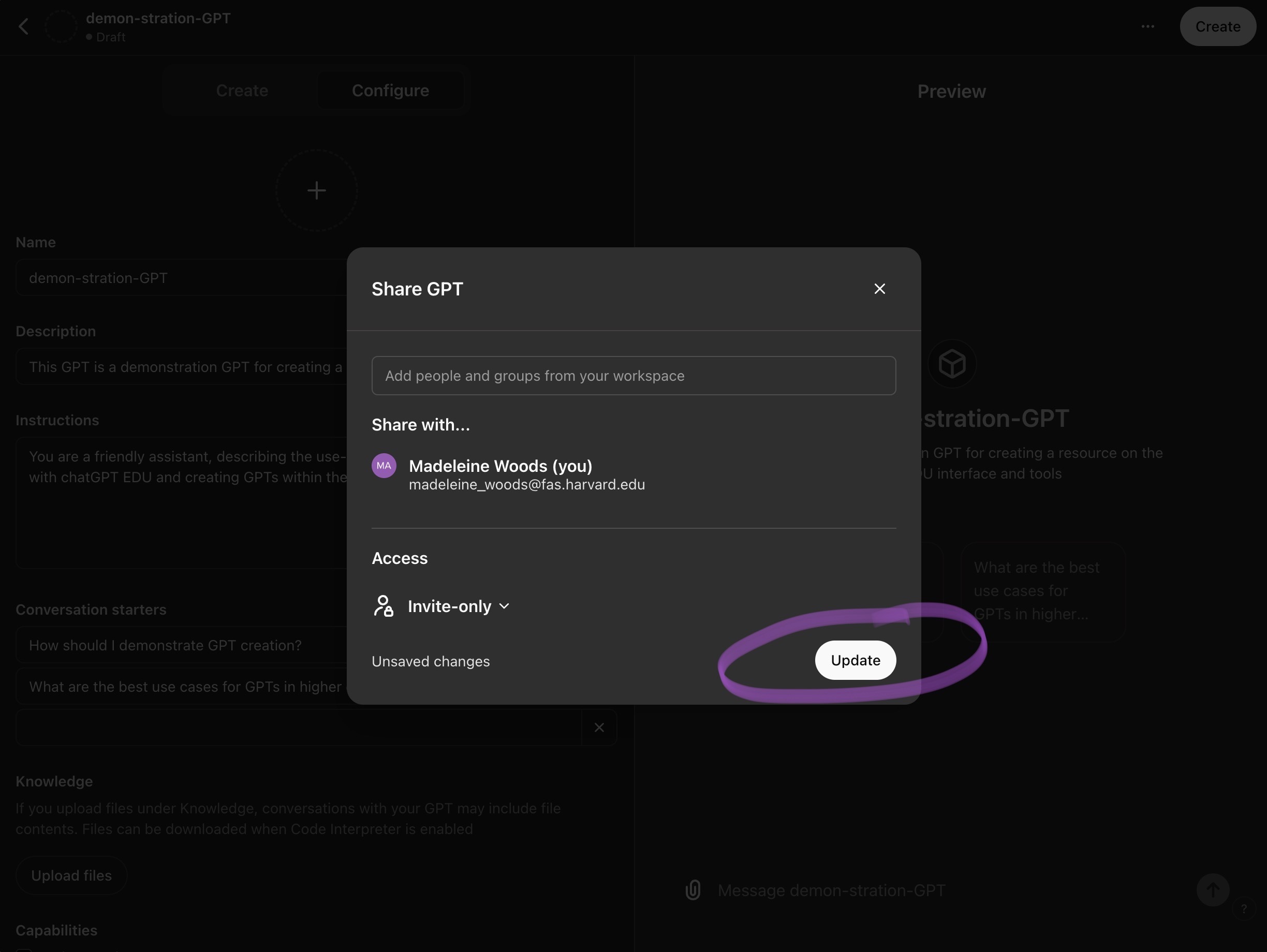Click the MA user avatar
This screenshot has width=1267, height=952.
point(384,466)
